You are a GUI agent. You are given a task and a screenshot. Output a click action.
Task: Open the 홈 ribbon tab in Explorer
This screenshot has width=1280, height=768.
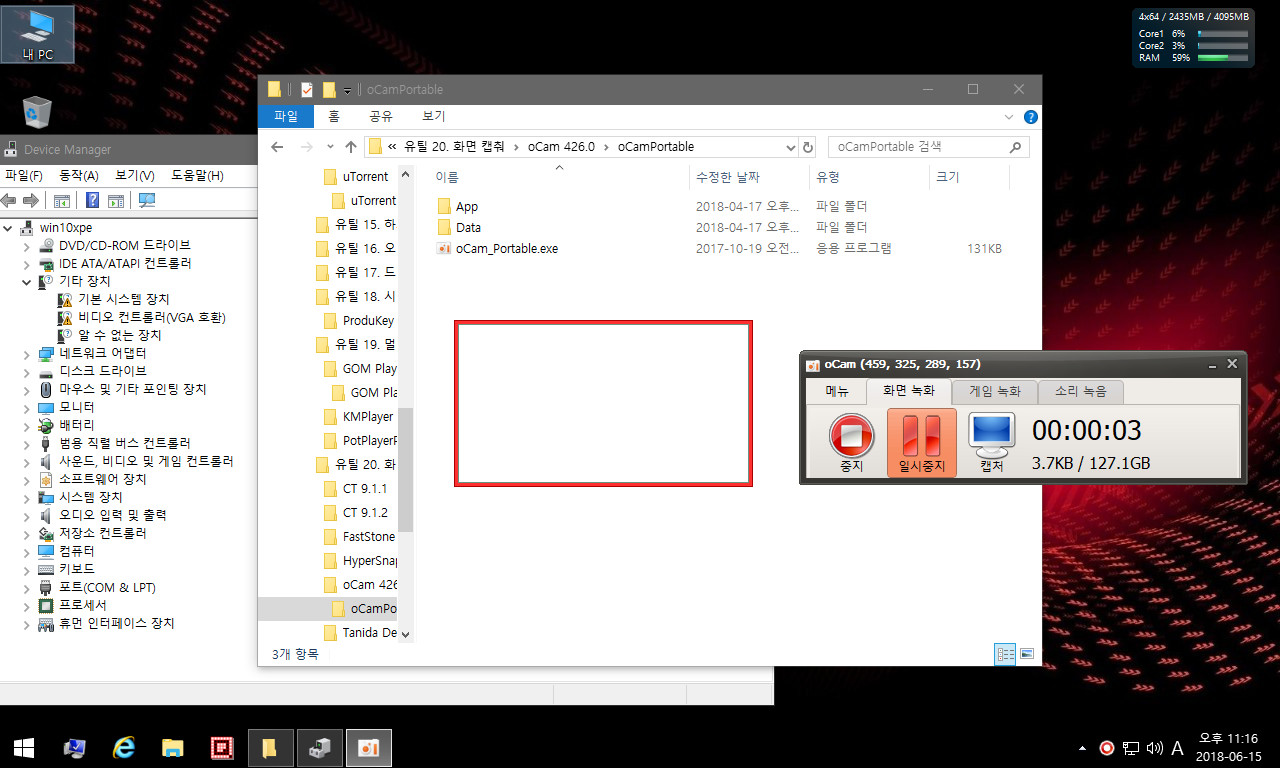click(x=334, y=116)
